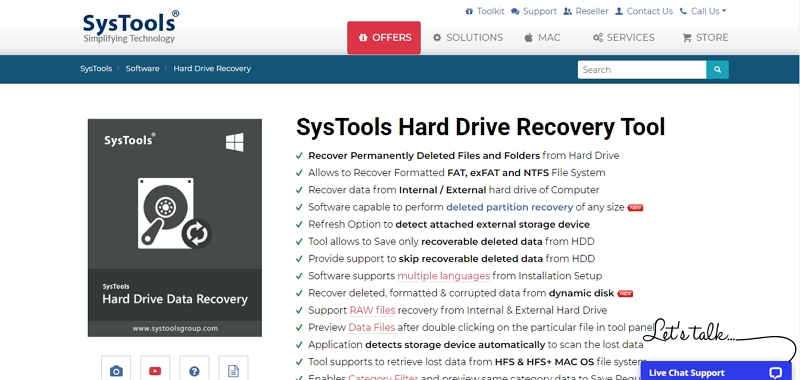The image size is (800, 380).
Task: Click the gear icon beside SOLUTIONS
Action: [437, 38]
